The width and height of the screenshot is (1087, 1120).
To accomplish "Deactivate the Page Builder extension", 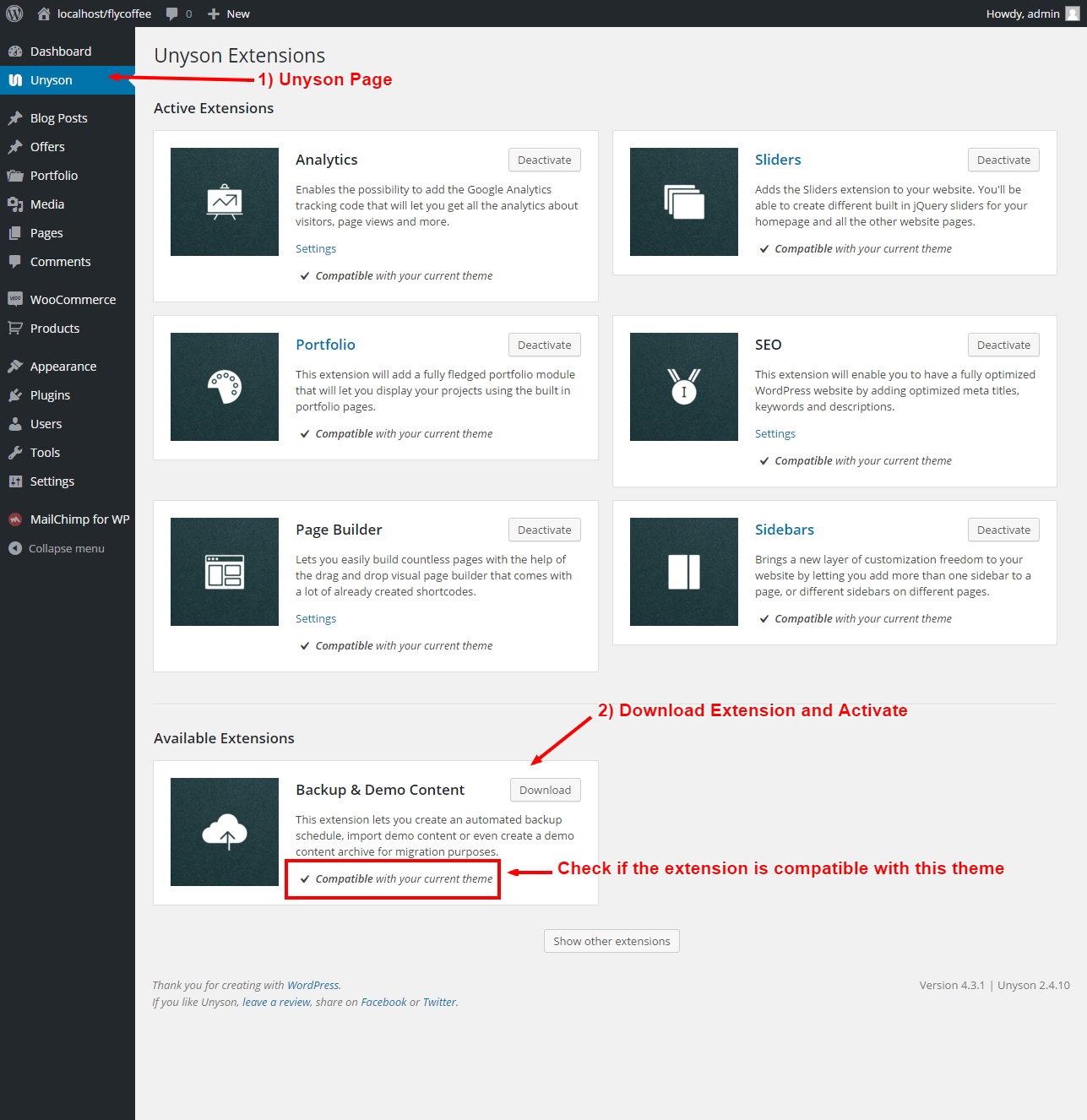I will [x=544, y=530].
